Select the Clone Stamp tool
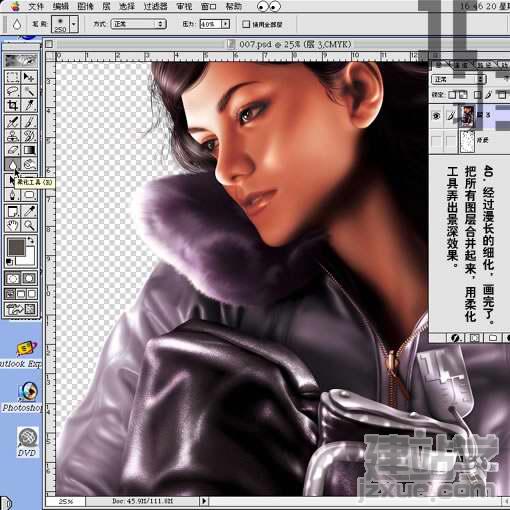Image resolution: width=510 pixels, height=510 pixels. (12, 136)
